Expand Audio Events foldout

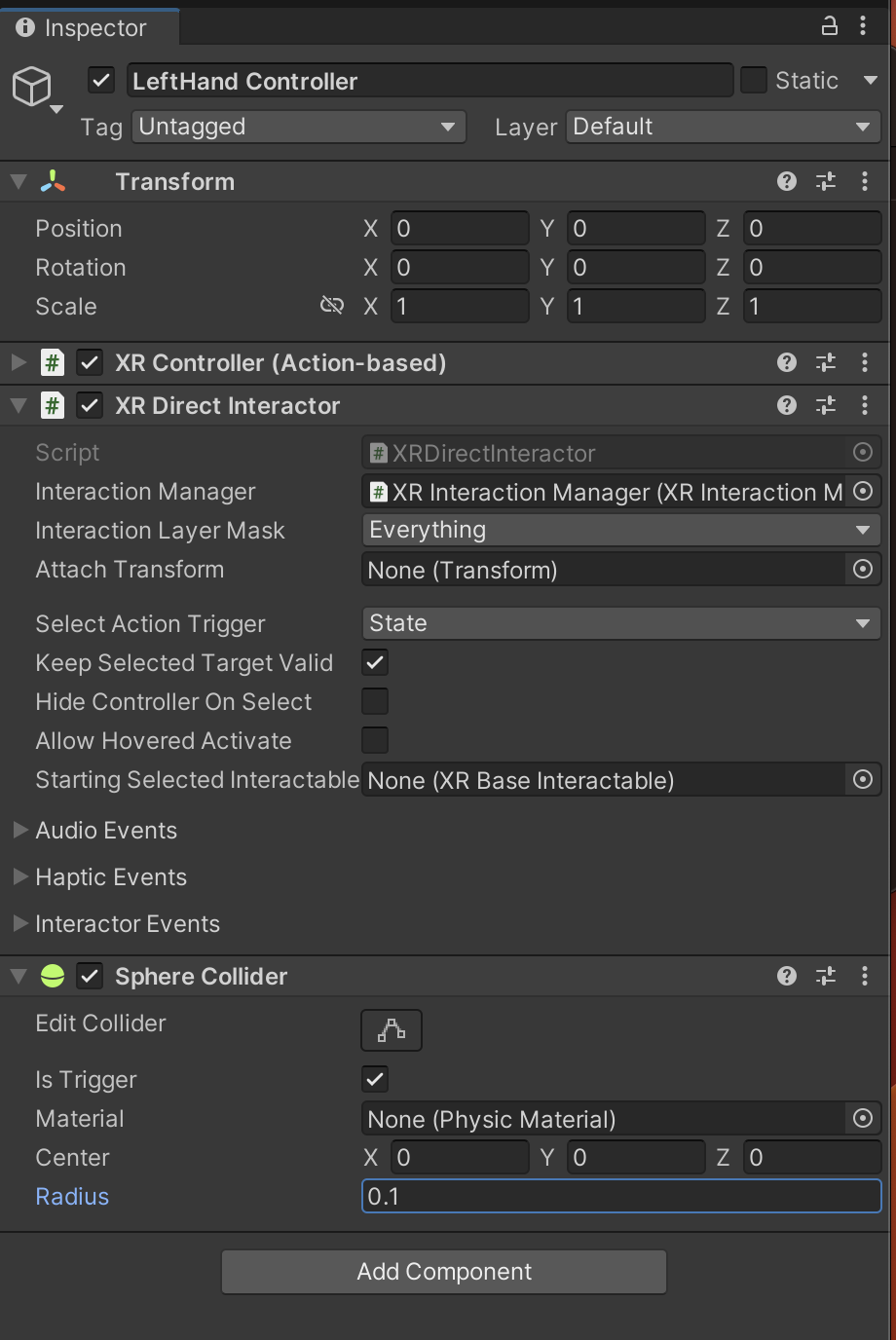(x=19, y=830)
